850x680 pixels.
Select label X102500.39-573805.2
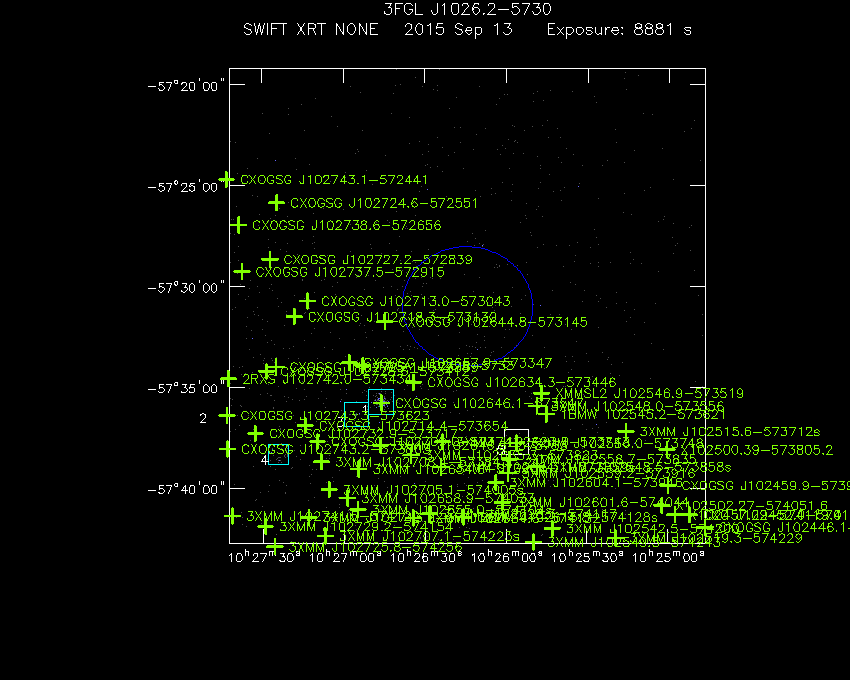pyautogui.click(x=757, y=450)
